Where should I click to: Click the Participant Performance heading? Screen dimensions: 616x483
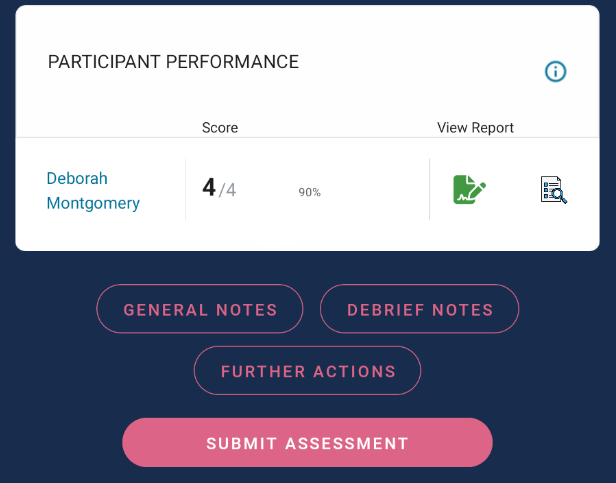[173, 62]
